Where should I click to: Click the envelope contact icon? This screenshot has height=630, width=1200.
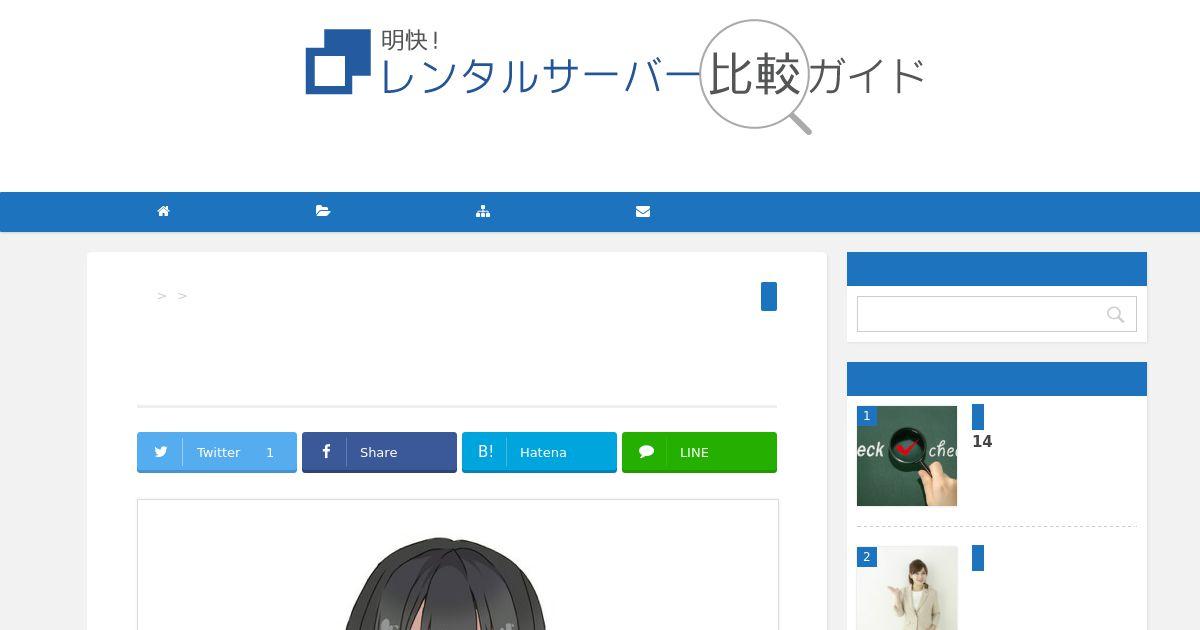click(x=643, y=211)
